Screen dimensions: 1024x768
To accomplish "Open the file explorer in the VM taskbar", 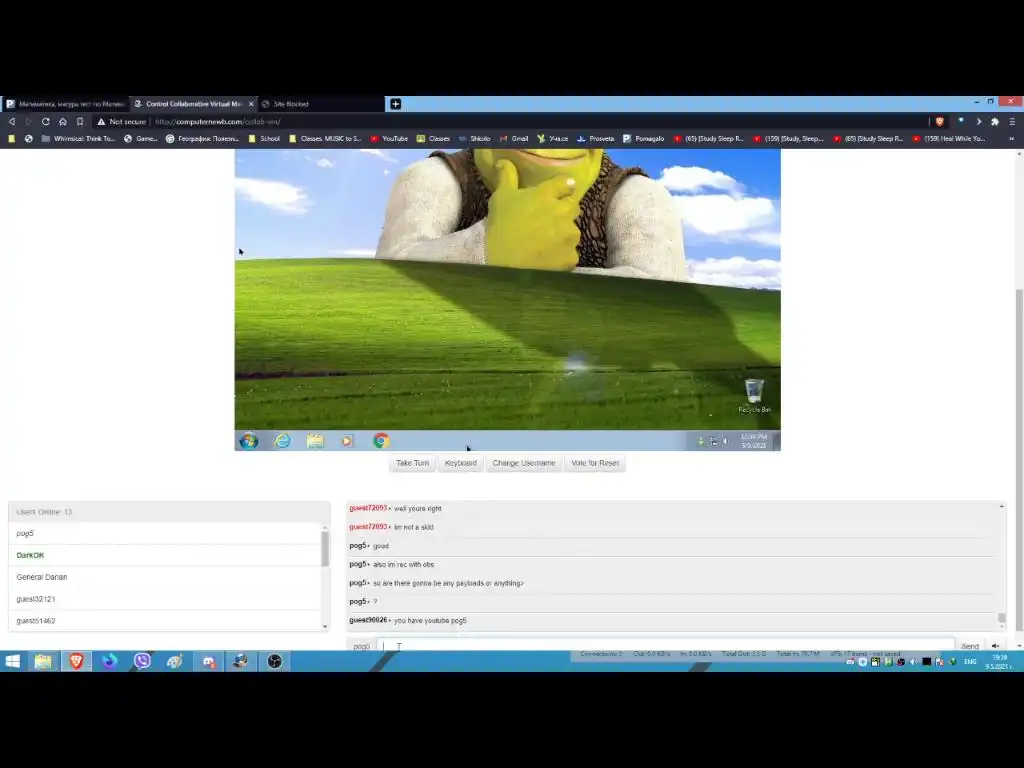I will click(315, 441).
